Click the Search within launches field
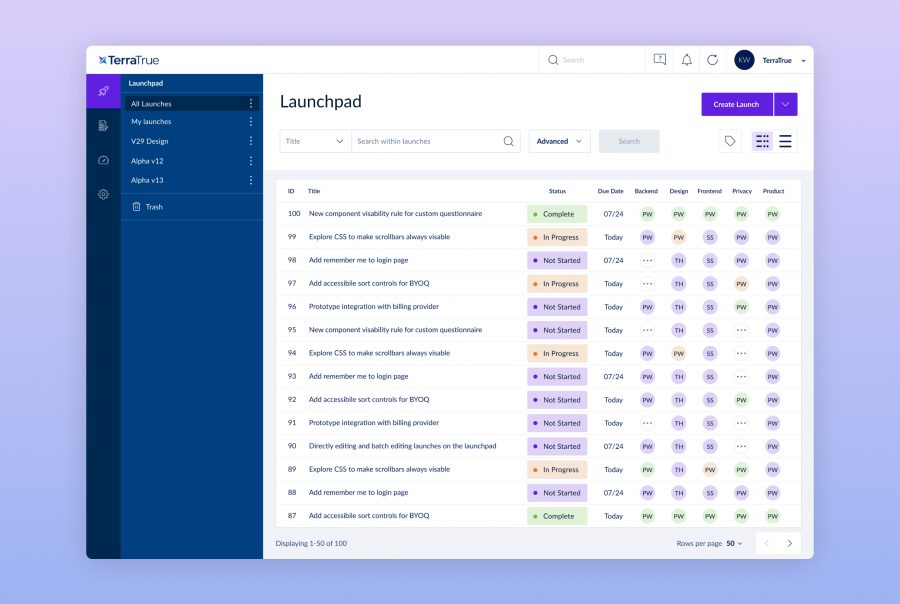Screen dimensions: 900x604 428,141
